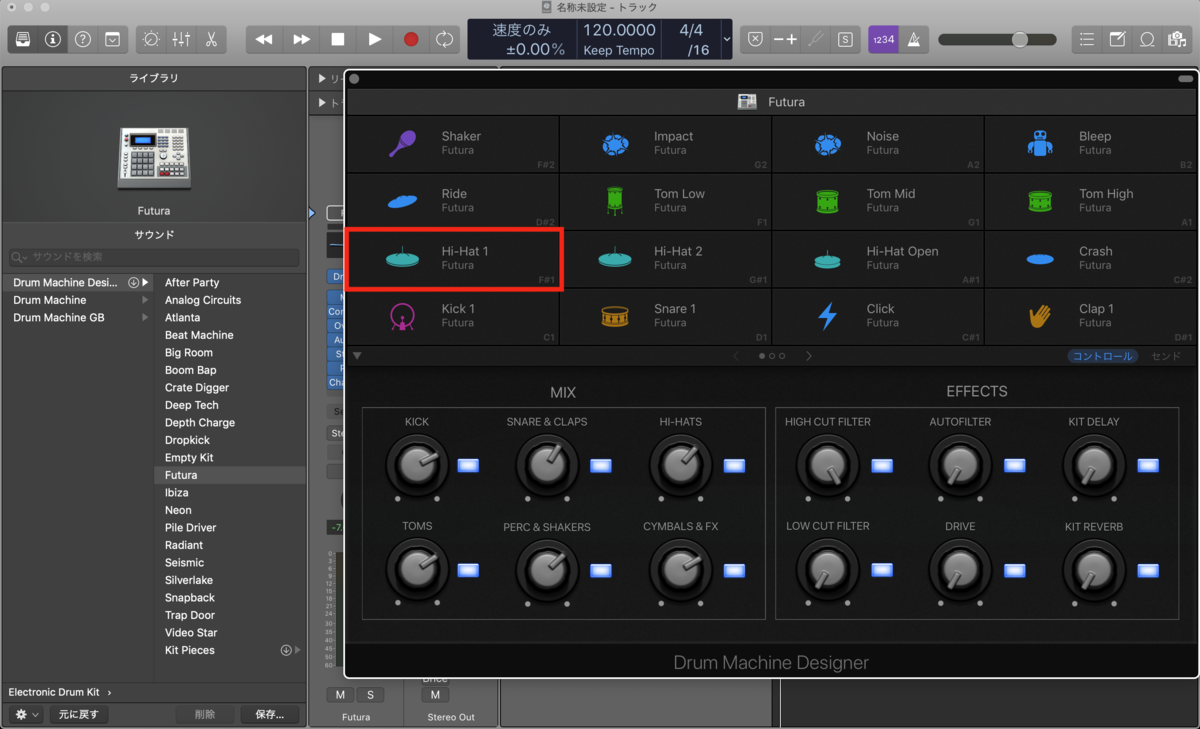Viewport: 1200px width, 729px height.
Task: Toggle Cycle mode button
Action: [x=445, y=40]
